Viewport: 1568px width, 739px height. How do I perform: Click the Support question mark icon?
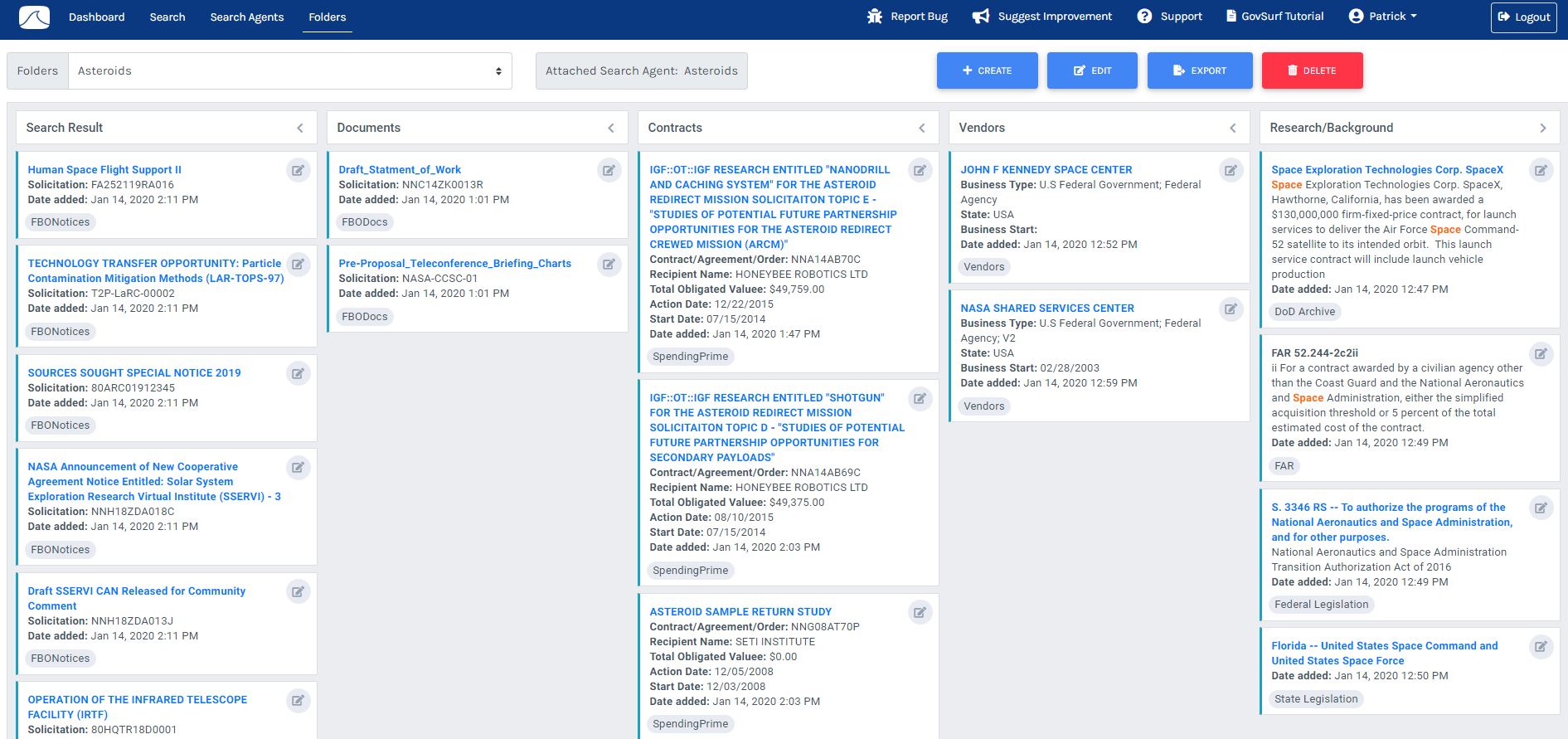(x=1144, y=17)
